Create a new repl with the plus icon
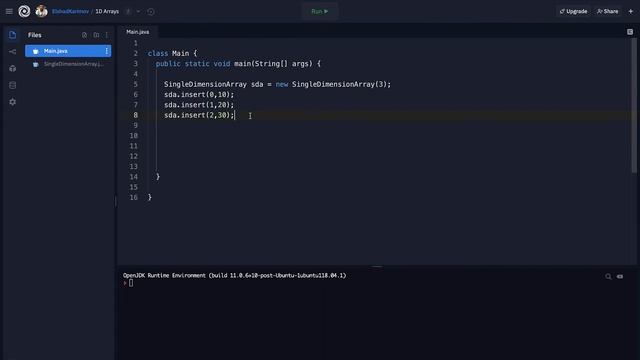Viewport: 640px width, 360px height. coord(631,11)
